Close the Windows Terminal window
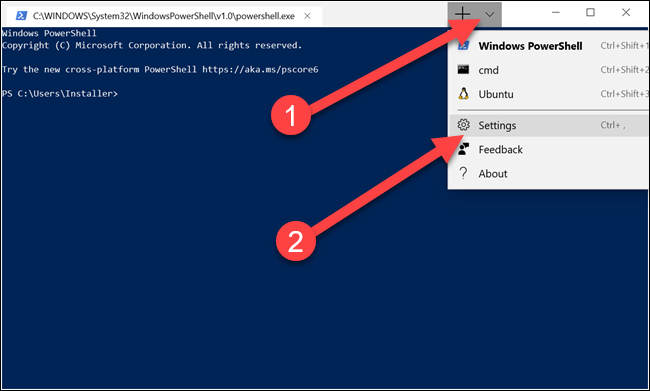Viewport: 650px width, 391px height. point(626,12)
